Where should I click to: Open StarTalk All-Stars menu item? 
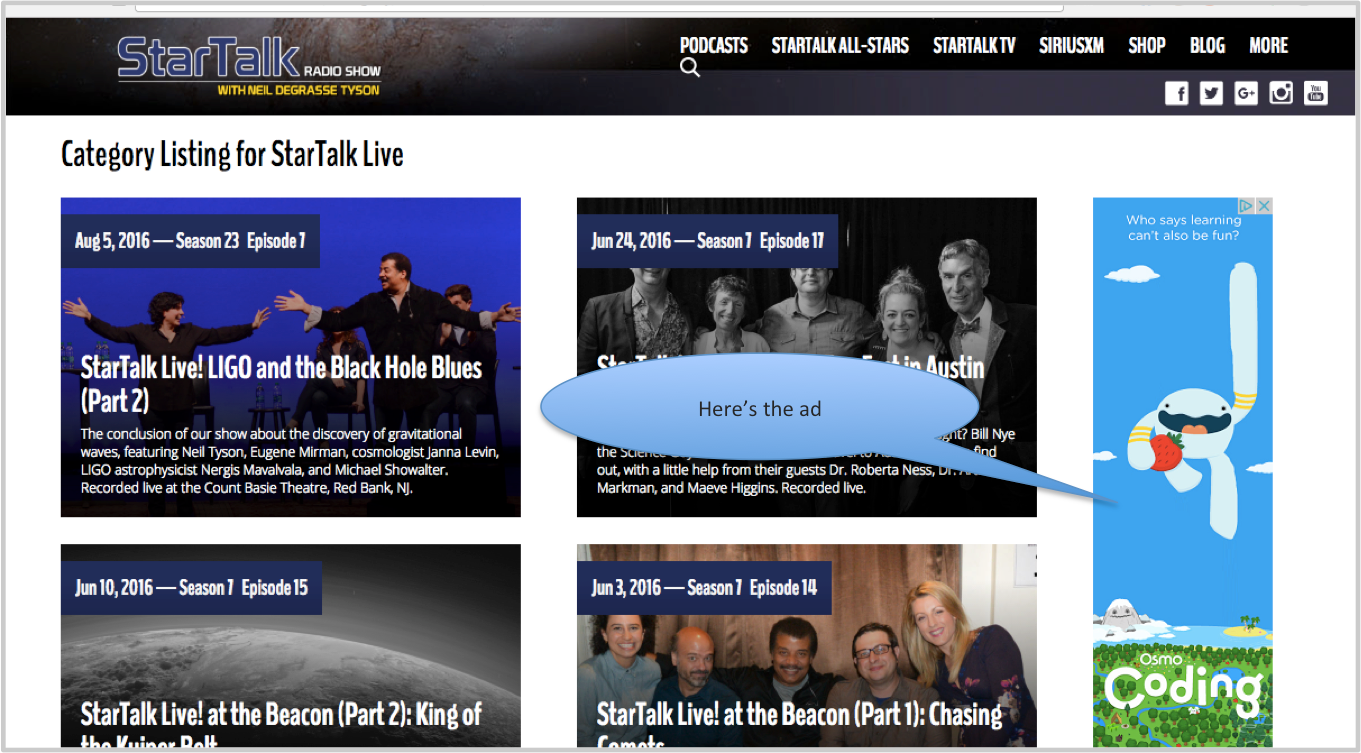point(840,45)
